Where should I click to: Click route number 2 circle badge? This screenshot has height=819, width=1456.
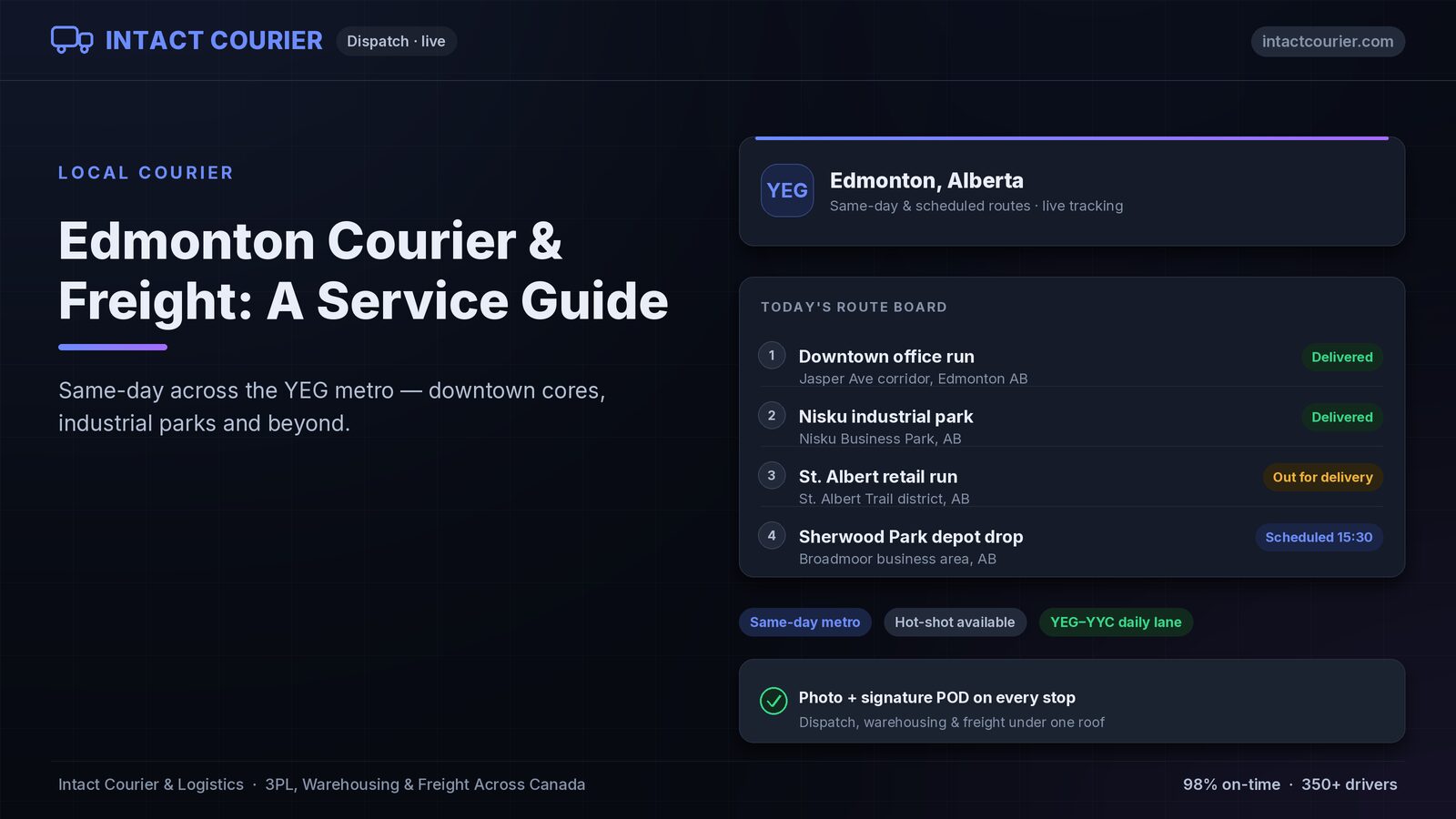coord(772,415)
